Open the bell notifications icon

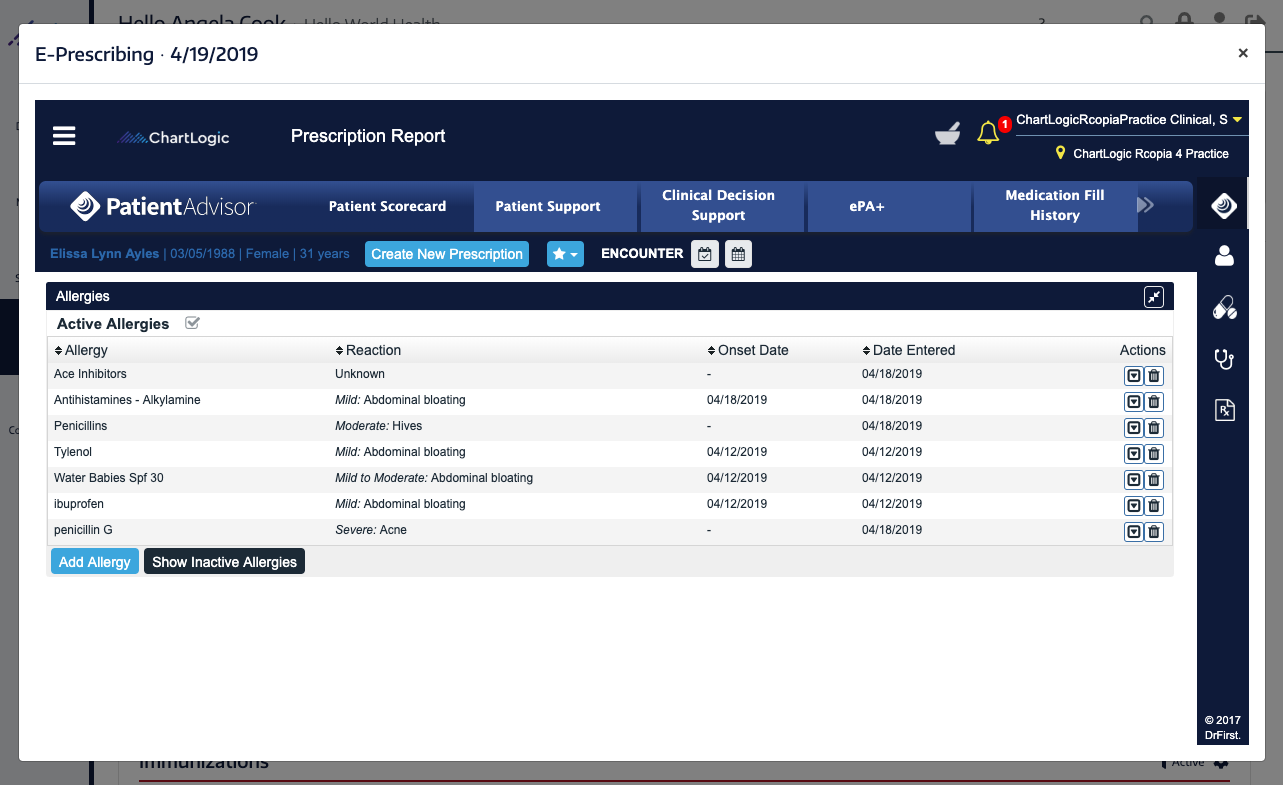coord(988,133)
